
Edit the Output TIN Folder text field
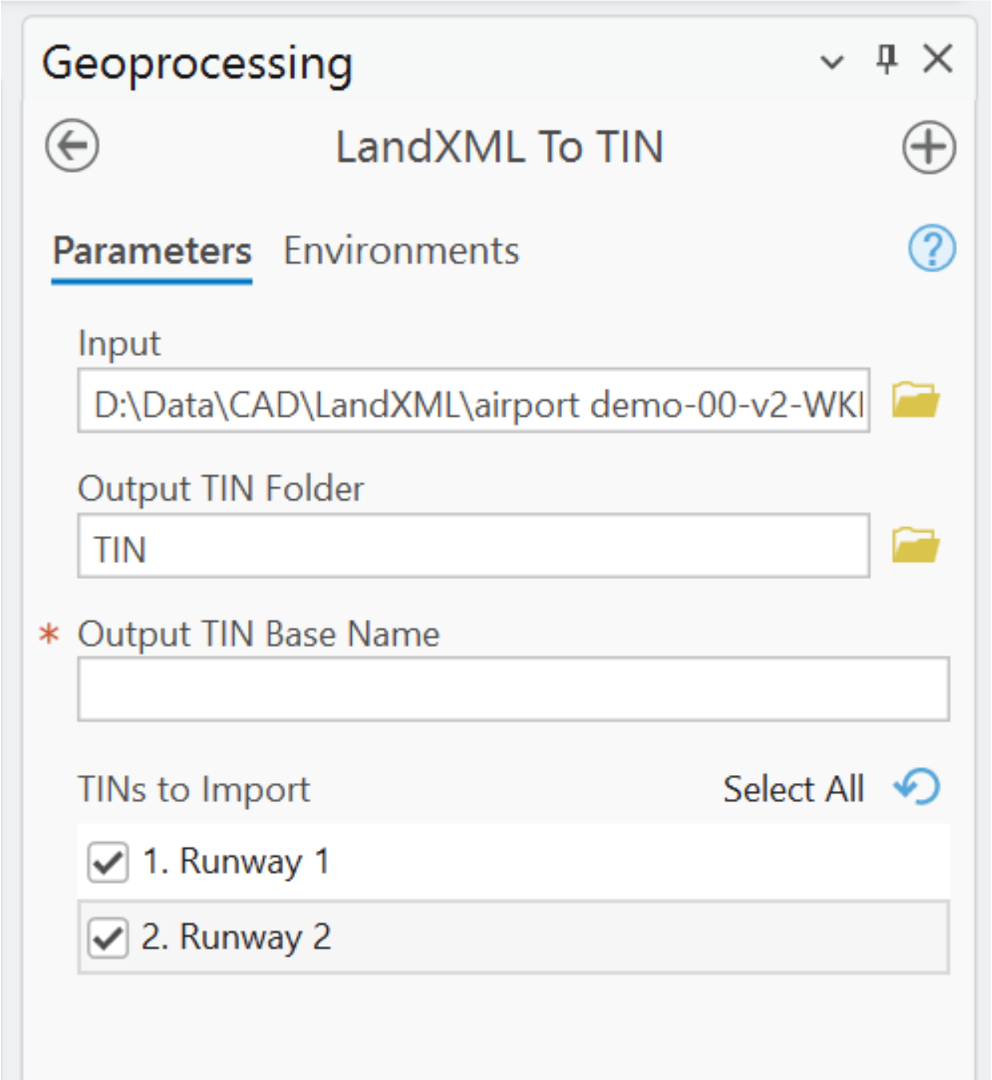(474, 545)
